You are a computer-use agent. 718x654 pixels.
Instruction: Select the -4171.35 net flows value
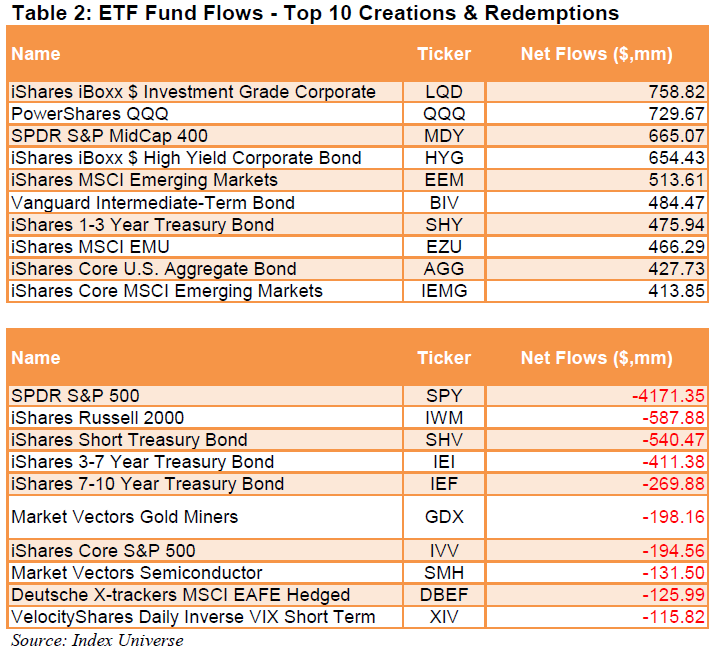click(x=668, y=396)
